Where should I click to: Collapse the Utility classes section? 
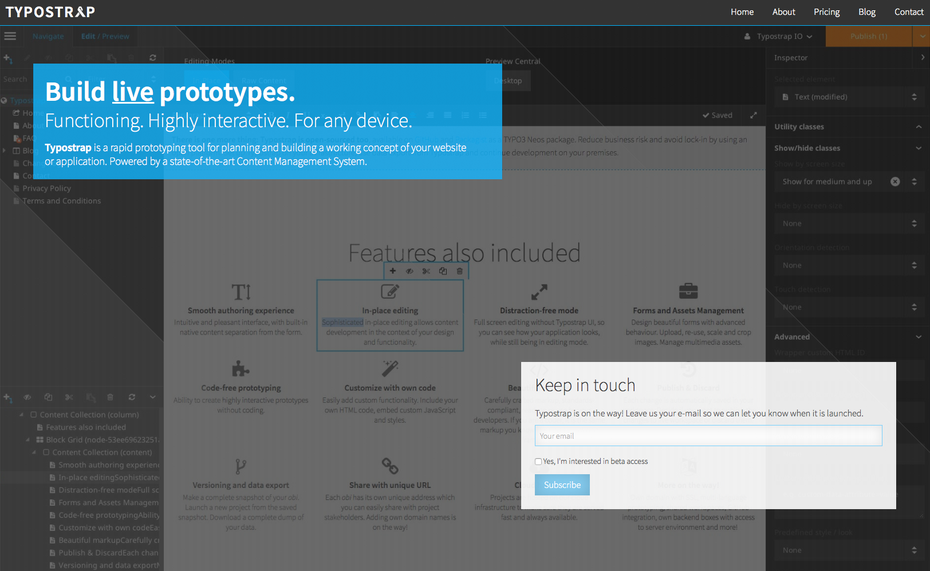[919, 126]
